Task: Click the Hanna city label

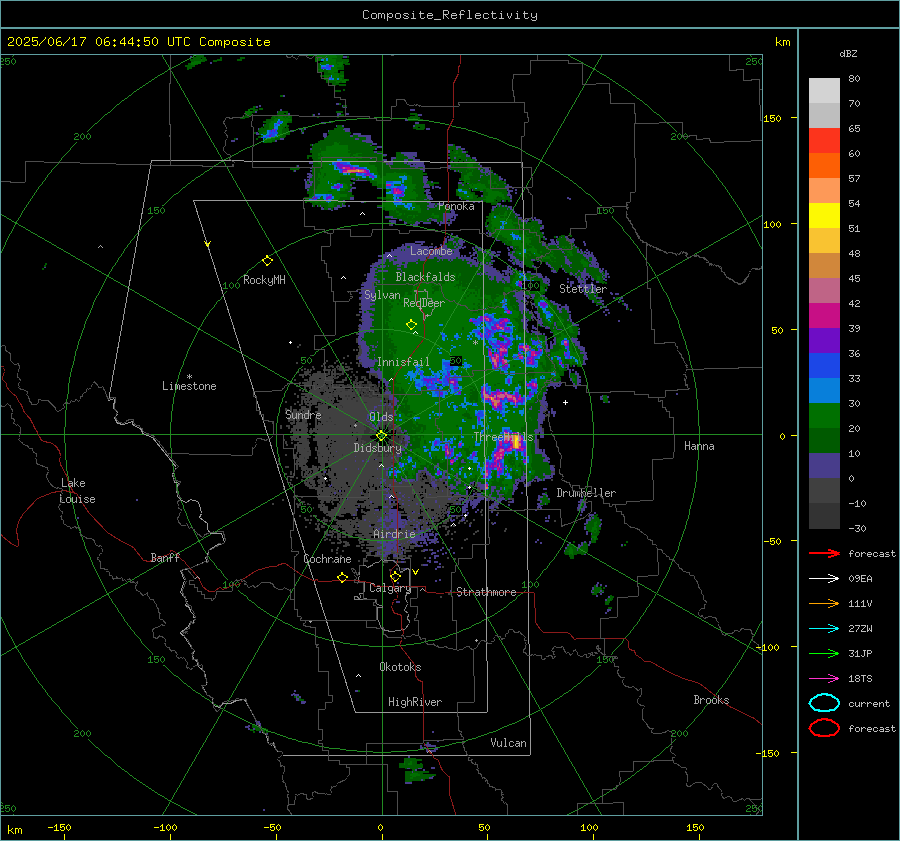Action: pyautogui.click(x=699, y=446)
